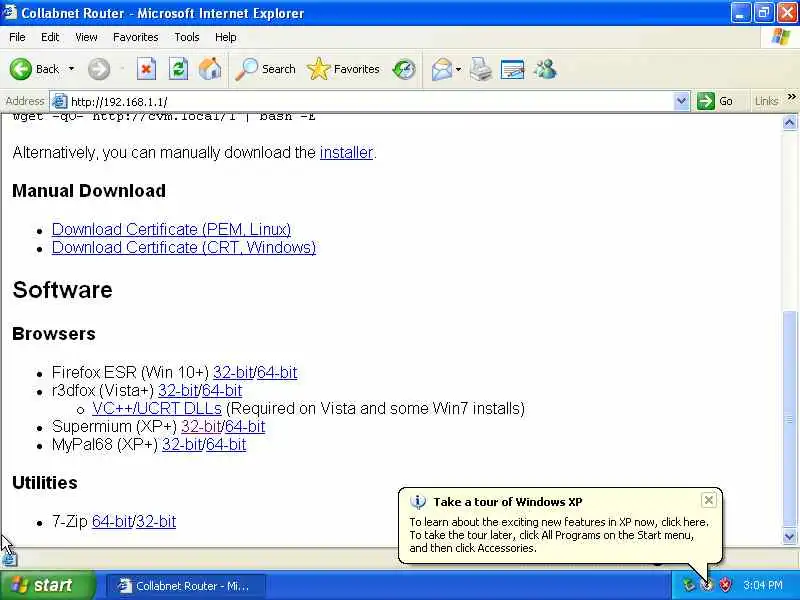Click the vertical scrollbar thumb
Screen dimensions: 800x600
point(789,419)
